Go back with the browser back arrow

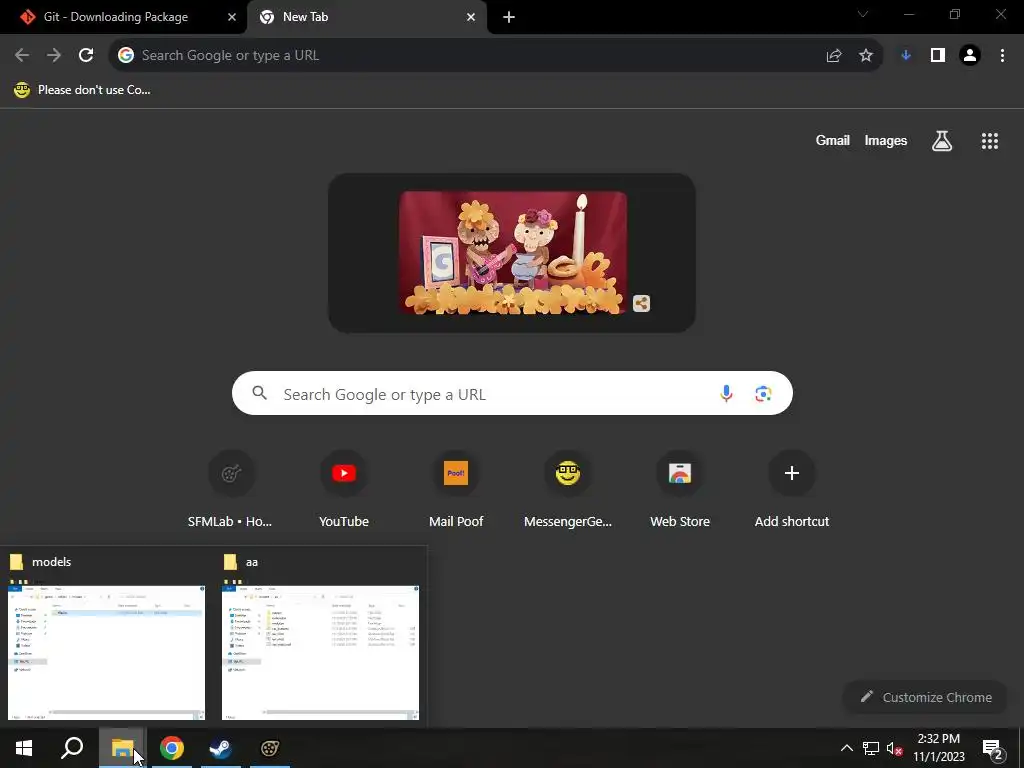[x=22, y=56]
